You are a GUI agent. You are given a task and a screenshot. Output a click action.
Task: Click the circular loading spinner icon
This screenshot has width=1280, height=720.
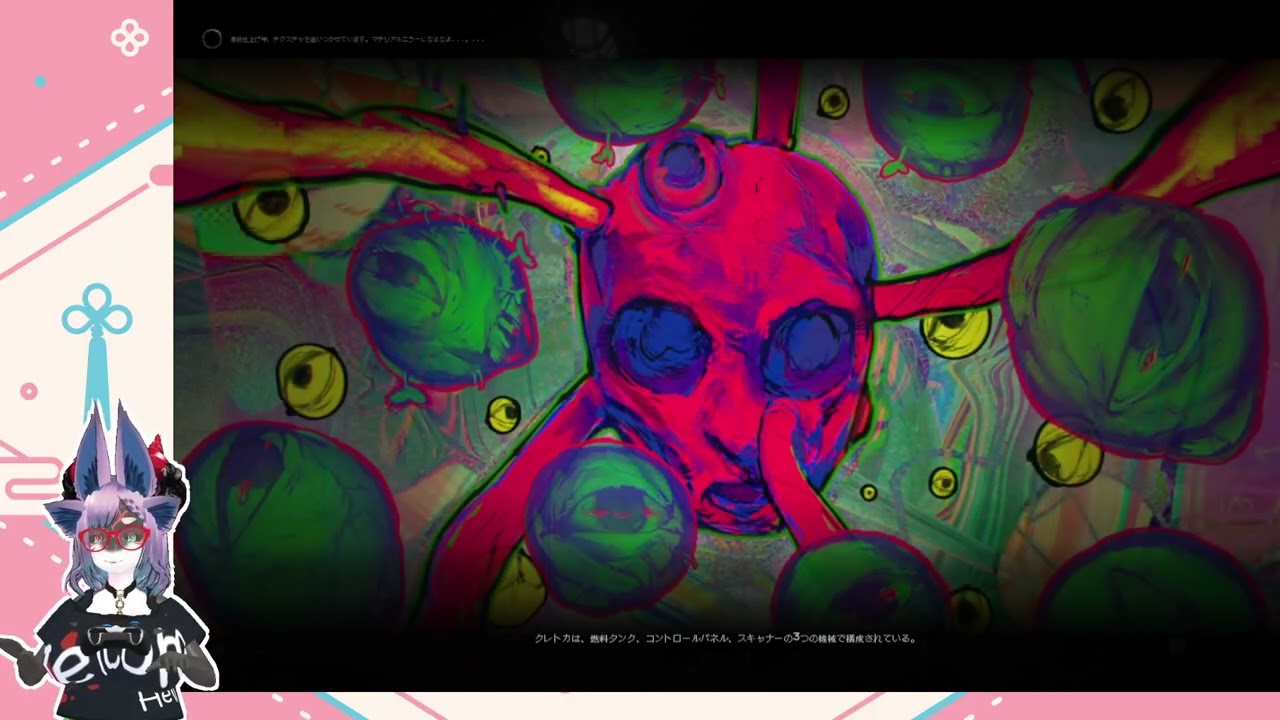coord(212,39)
